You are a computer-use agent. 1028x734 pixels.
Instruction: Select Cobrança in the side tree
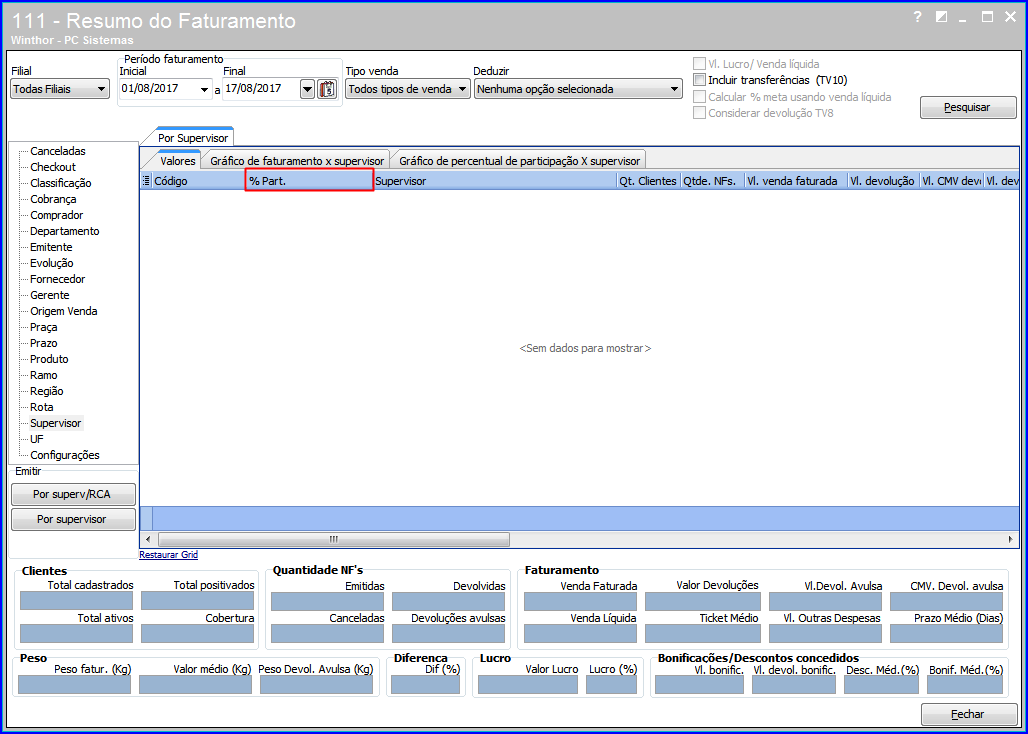(x=53, y=199)
